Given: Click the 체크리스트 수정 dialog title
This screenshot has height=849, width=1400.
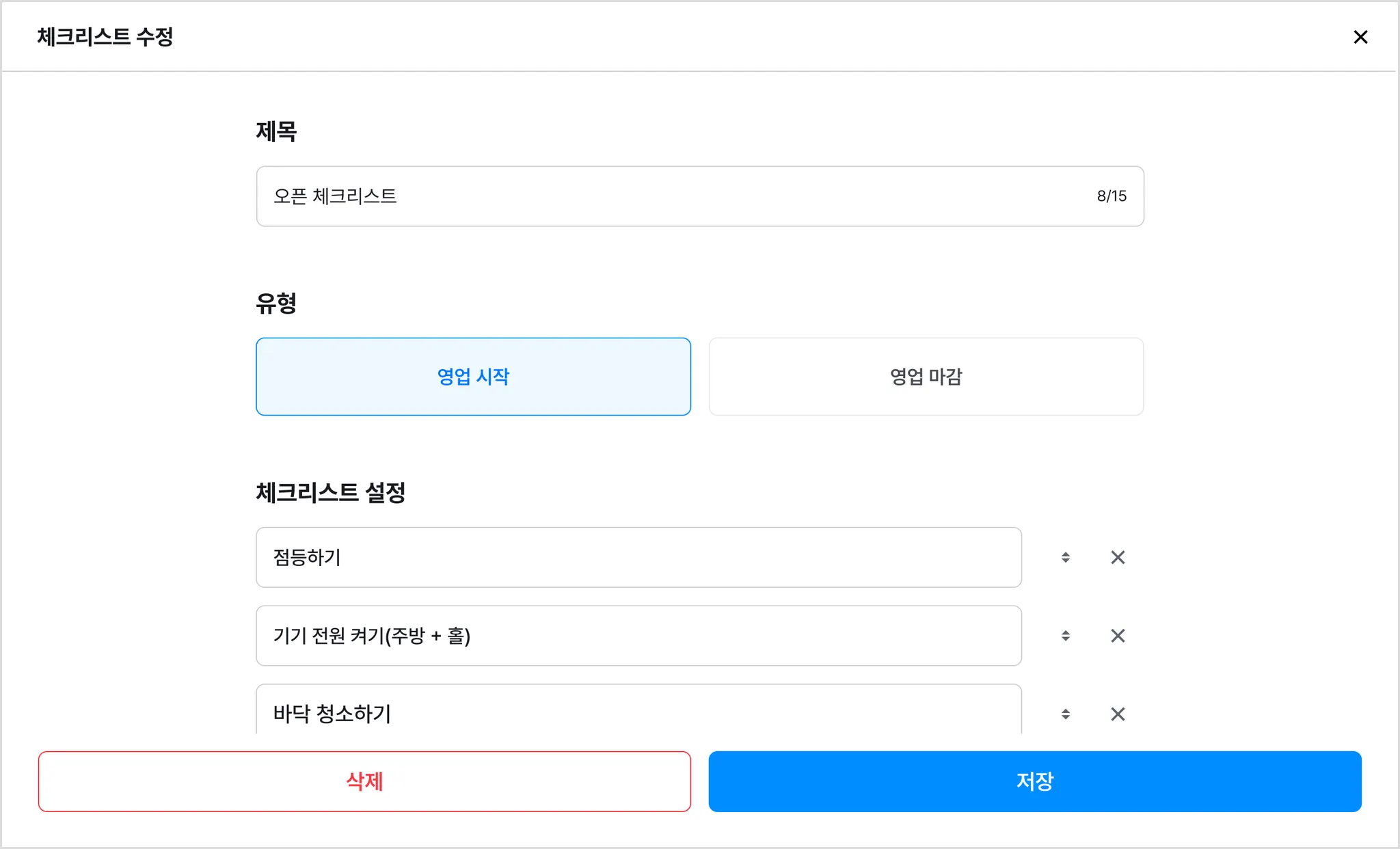Looking at the screenshot, I should 105,37.
